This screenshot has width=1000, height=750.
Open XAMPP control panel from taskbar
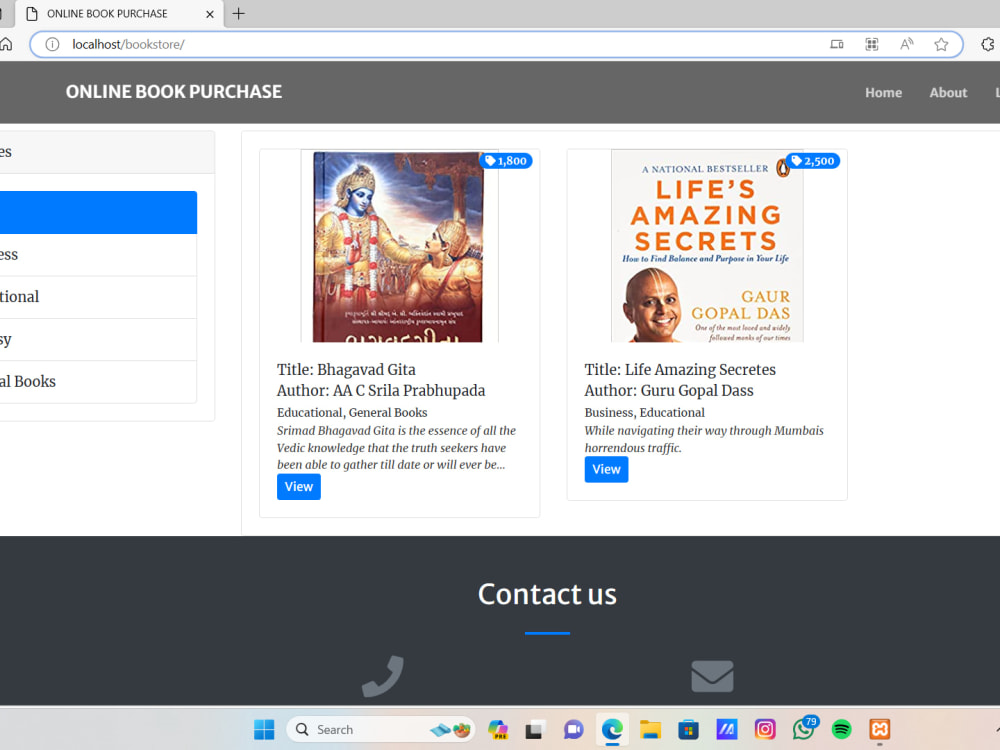click(879, 730)
